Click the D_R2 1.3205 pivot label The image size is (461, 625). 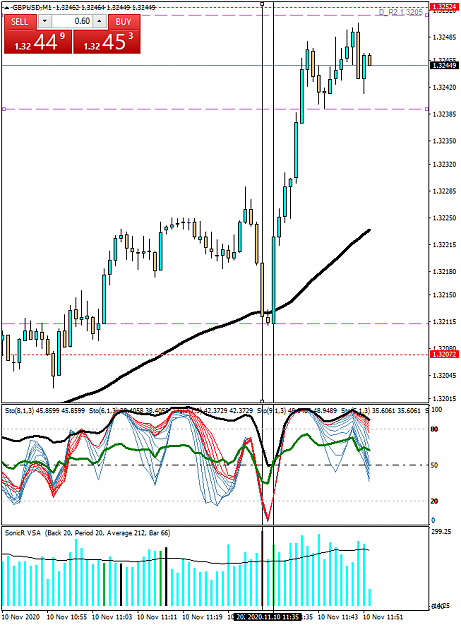pos(400,12)
